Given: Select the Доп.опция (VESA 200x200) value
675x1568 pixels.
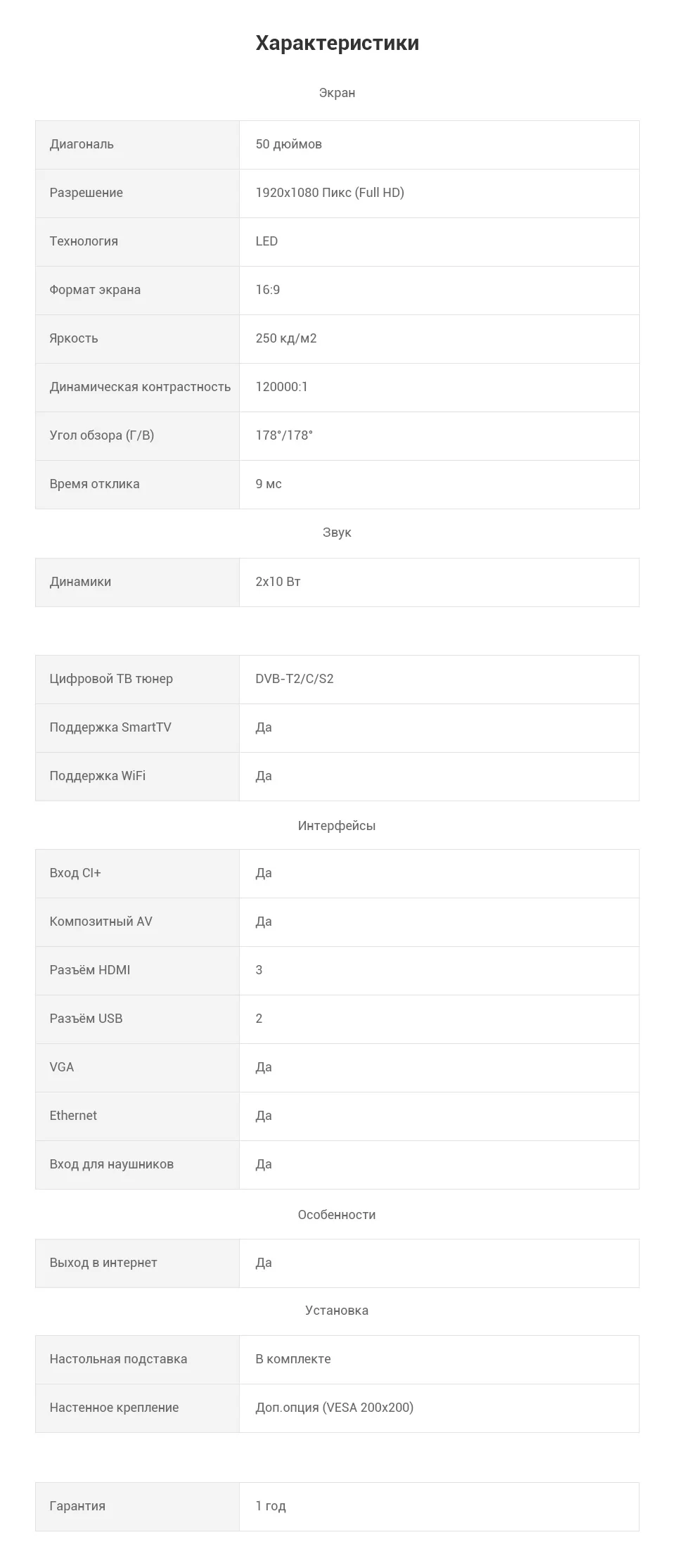Looking at the screenshot, I should coord(335,1408).
